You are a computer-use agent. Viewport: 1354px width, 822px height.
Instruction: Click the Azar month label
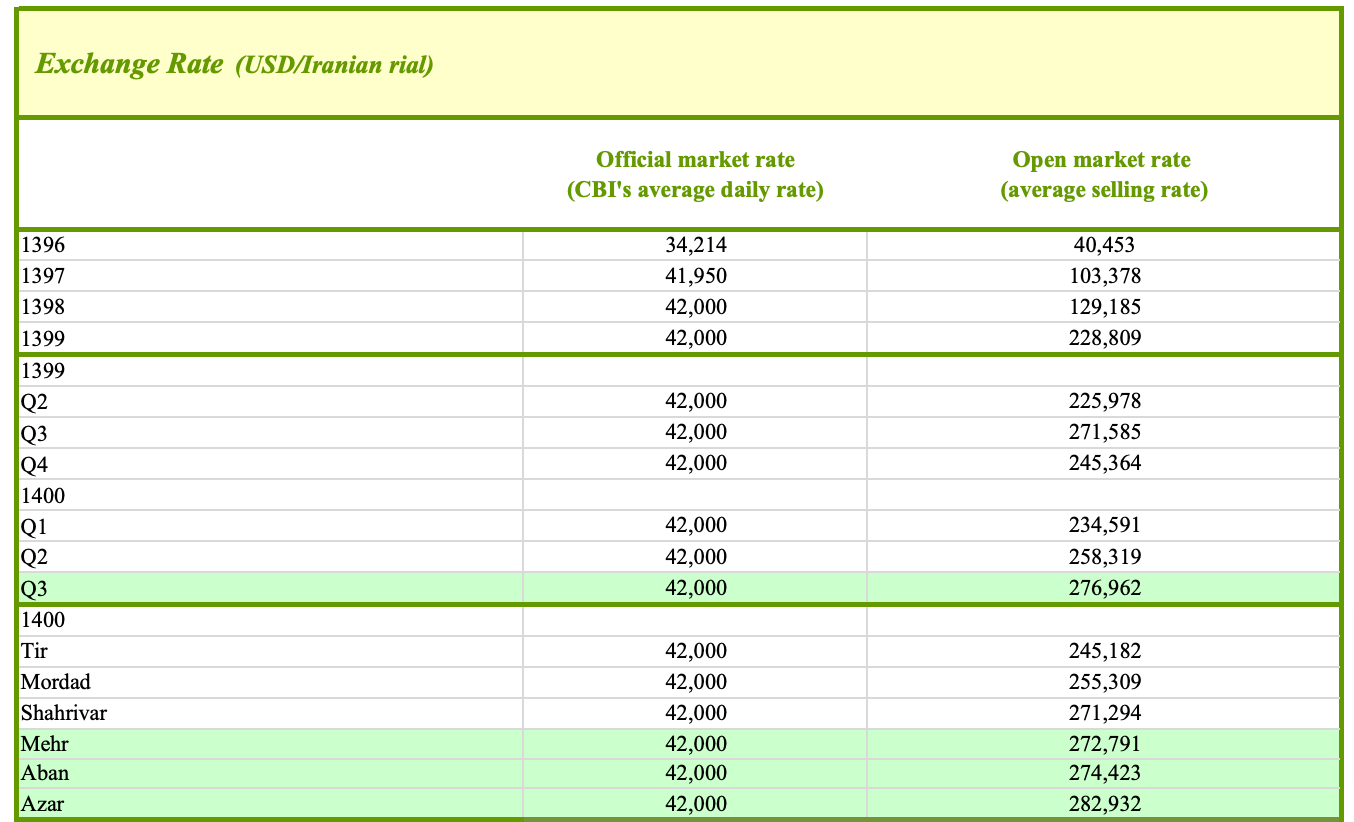[x=41, y=804]
